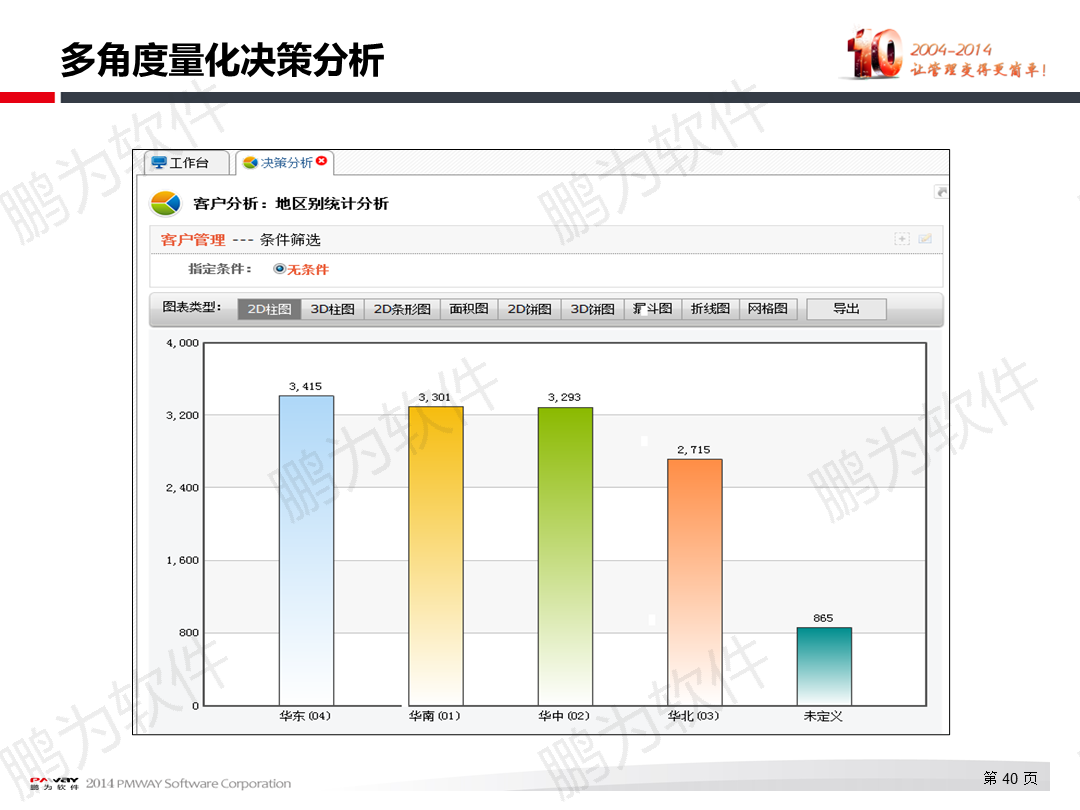Choose 2D柱图 chart type
1080x810 pixels.
click(269, 309)
